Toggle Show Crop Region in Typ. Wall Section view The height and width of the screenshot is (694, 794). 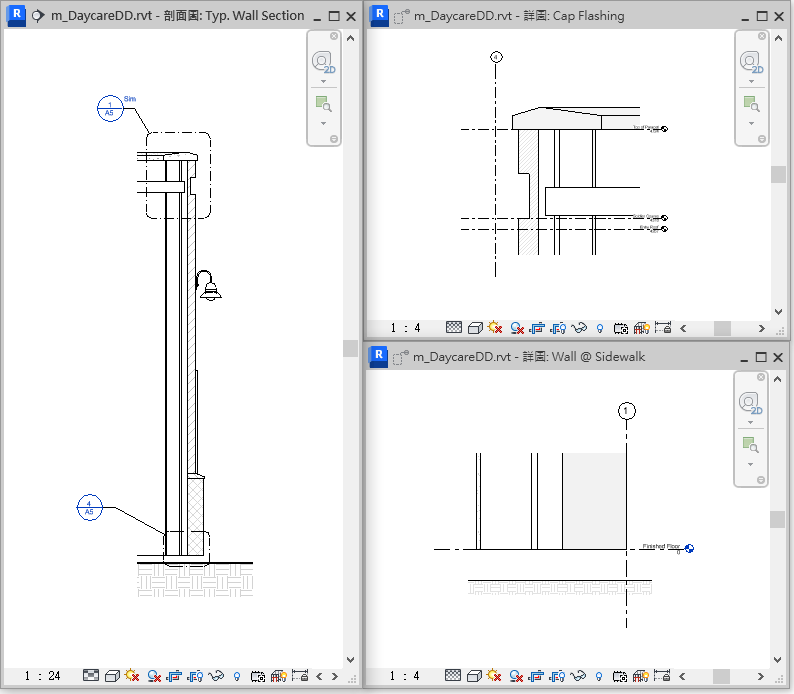pyautogui.click(x=195, y=676)
